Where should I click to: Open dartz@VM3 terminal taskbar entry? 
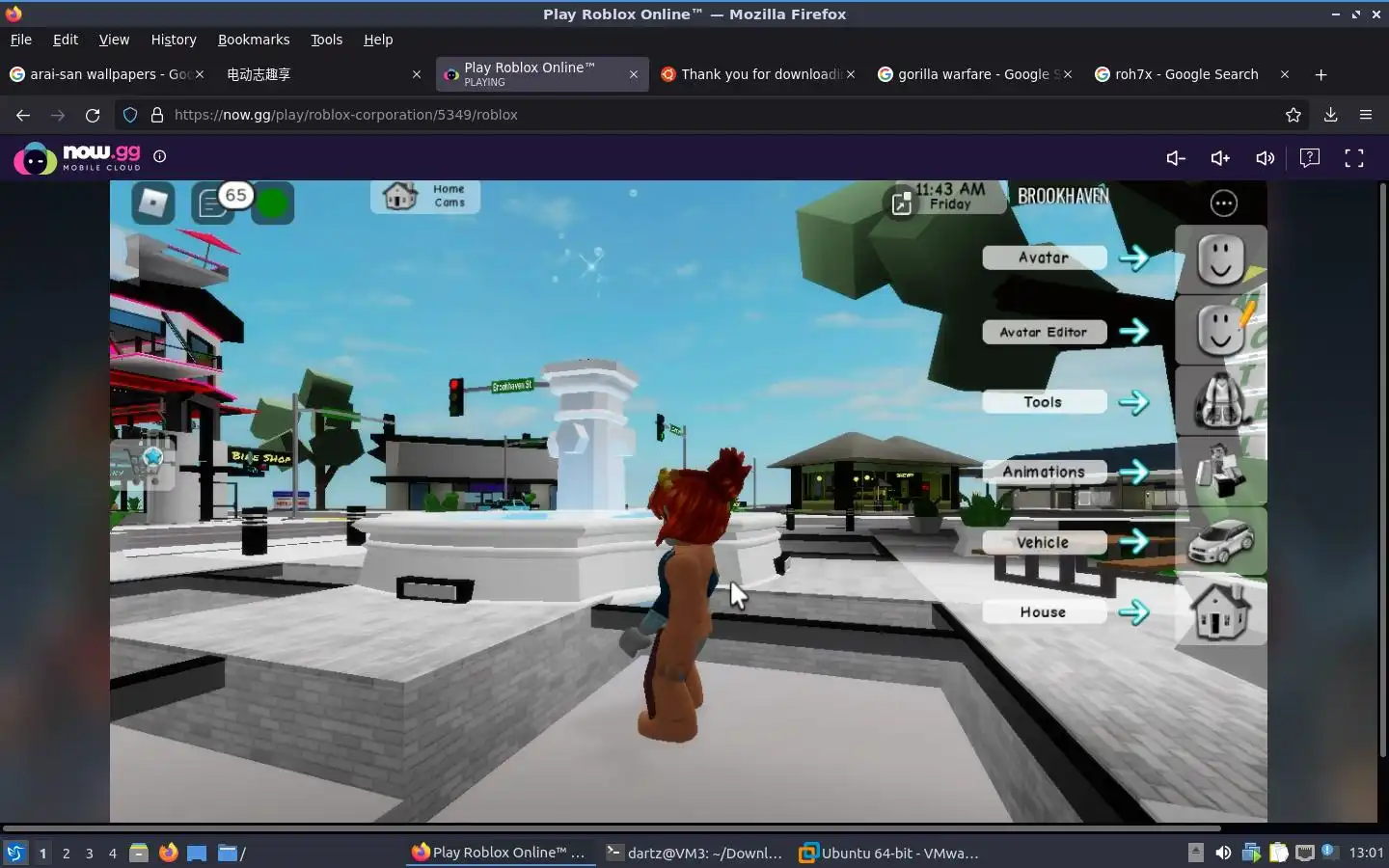(x=694, y=853)
